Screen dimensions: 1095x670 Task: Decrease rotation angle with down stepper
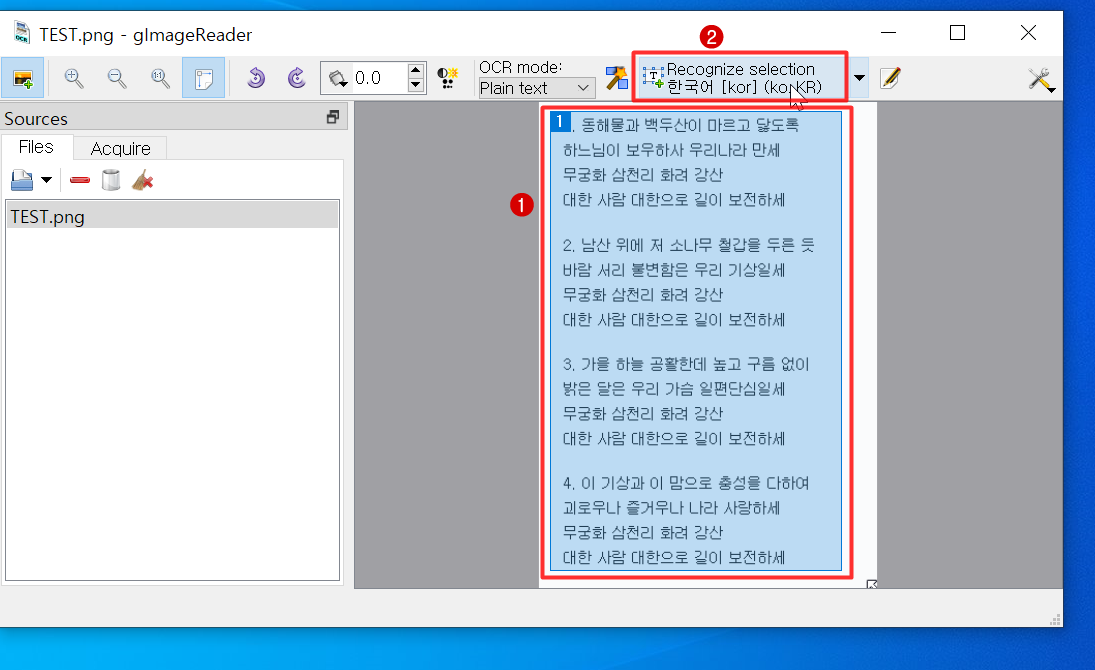pos(416,85)
